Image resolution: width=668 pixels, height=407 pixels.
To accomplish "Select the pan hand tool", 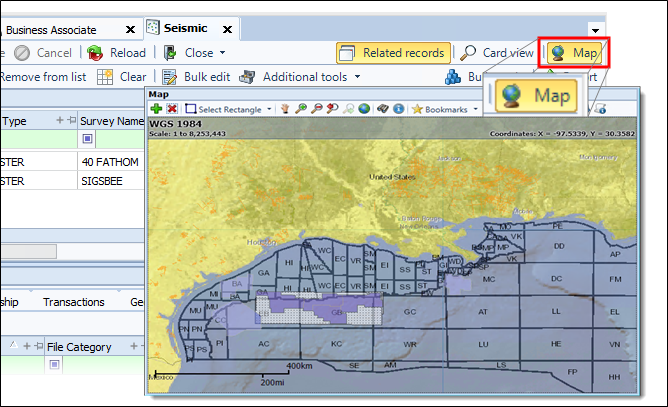I will (x=285, y=109).
